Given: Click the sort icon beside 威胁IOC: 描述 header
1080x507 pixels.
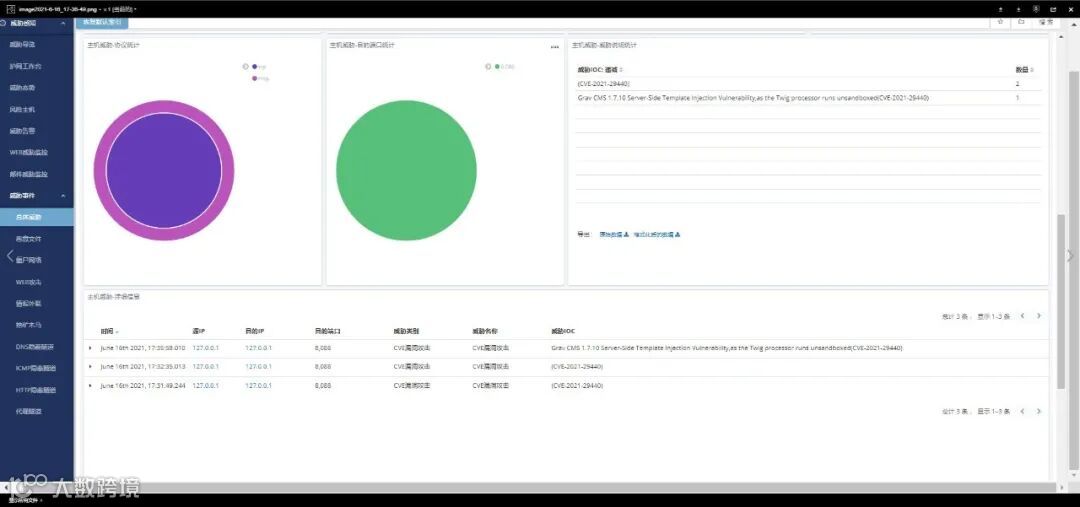Looking at the screenshot, I should coord(621,70).
